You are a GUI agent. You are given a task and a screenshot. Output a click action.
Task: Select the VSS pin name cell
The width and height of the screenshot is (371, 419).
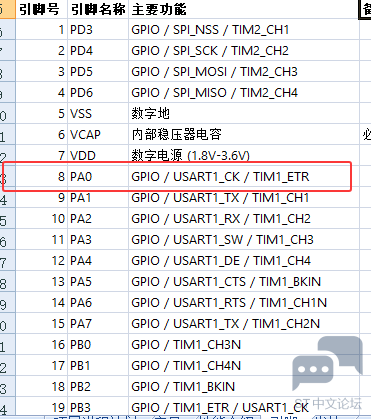click(98, 114)
